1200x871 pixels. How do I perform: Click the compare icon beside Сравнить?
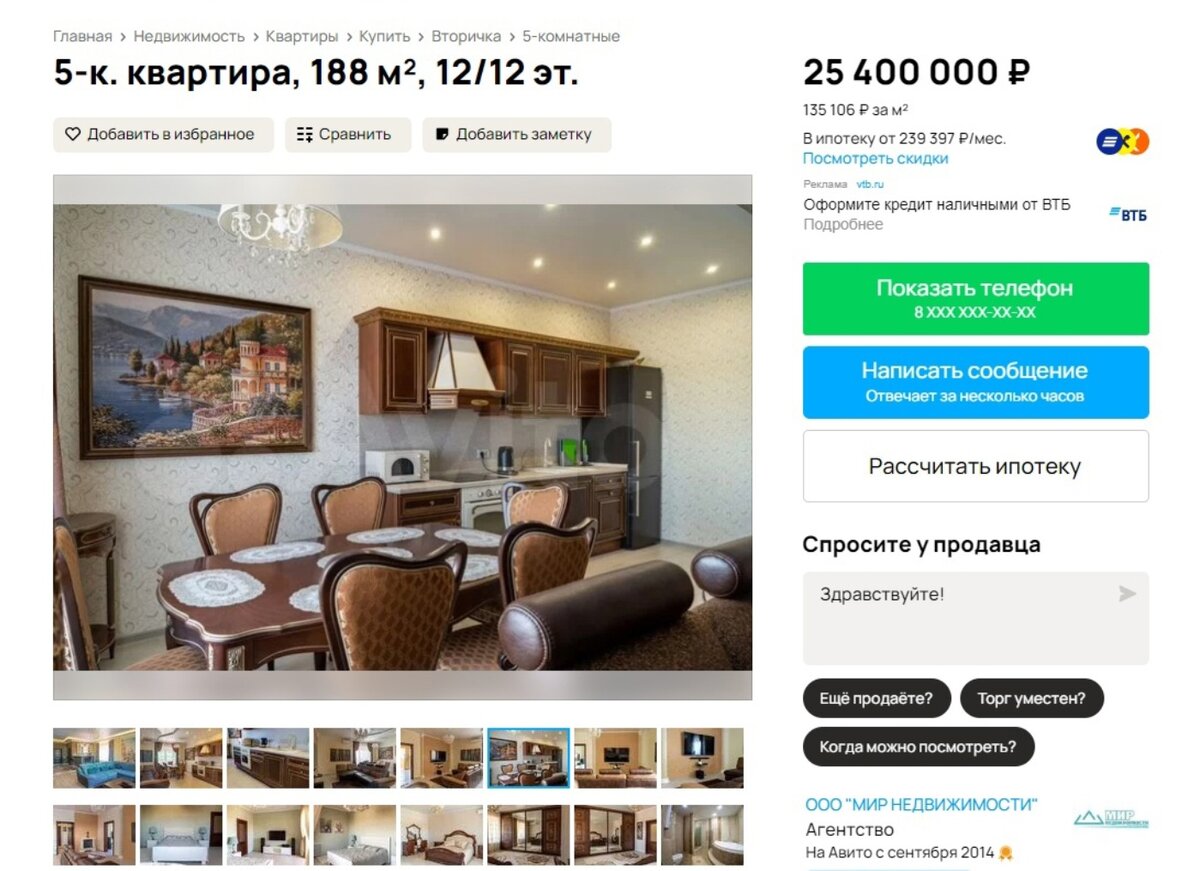(x=305, y=134)
